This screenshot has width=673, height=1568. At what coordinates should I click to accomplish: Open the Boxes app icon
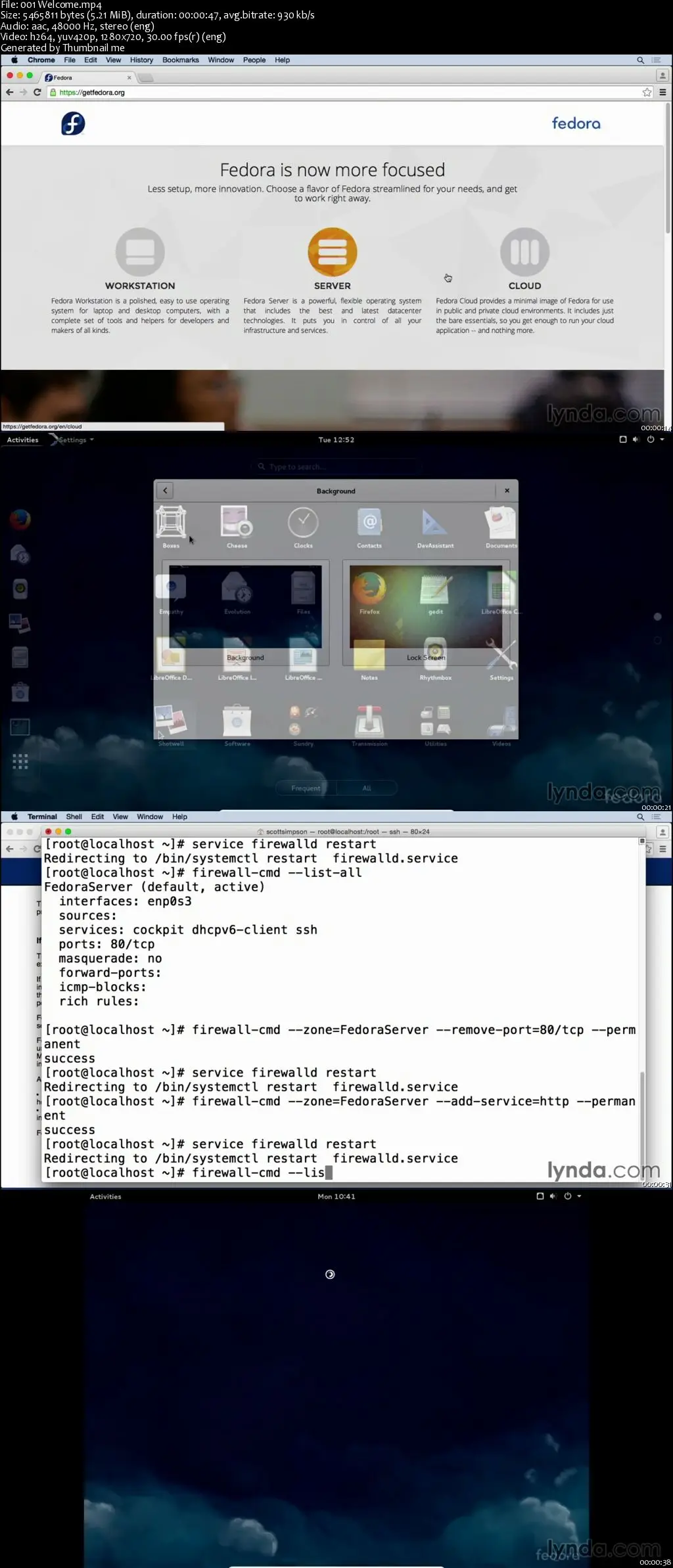[x=171, y=523]
